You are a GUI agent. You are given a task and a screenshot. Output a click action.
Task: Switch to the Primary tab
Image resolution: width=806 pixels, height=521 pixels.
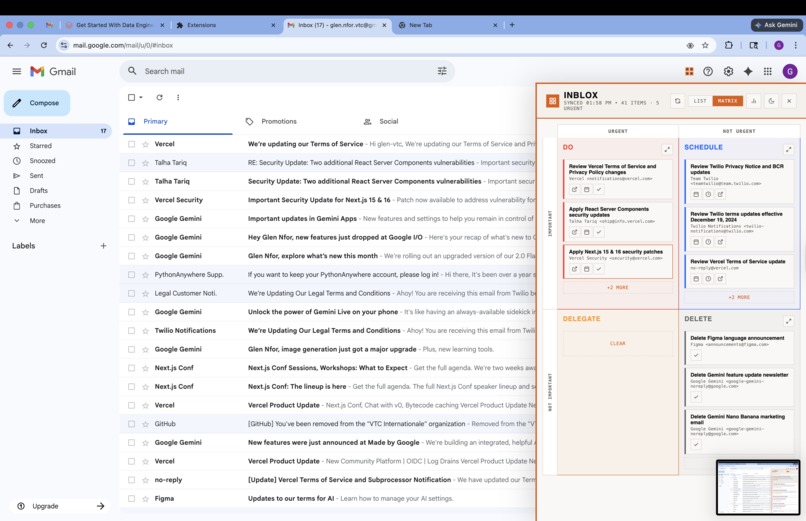click(178, 121)
